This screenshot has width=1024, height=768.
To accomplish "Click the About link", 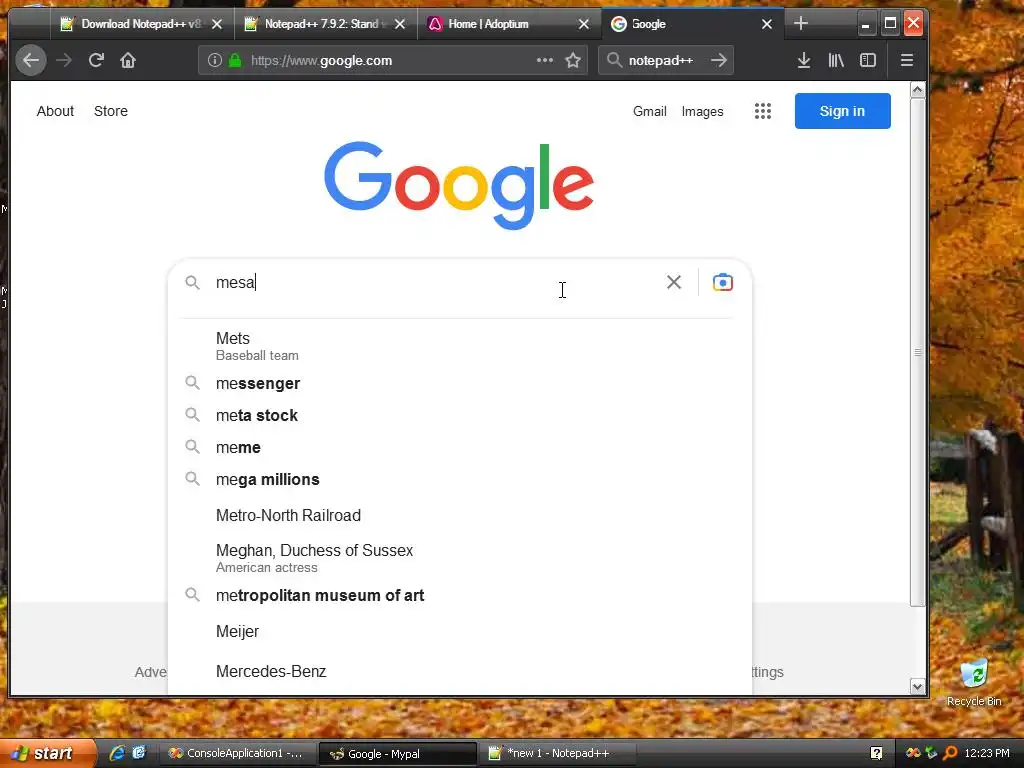I will click(56, 111).
